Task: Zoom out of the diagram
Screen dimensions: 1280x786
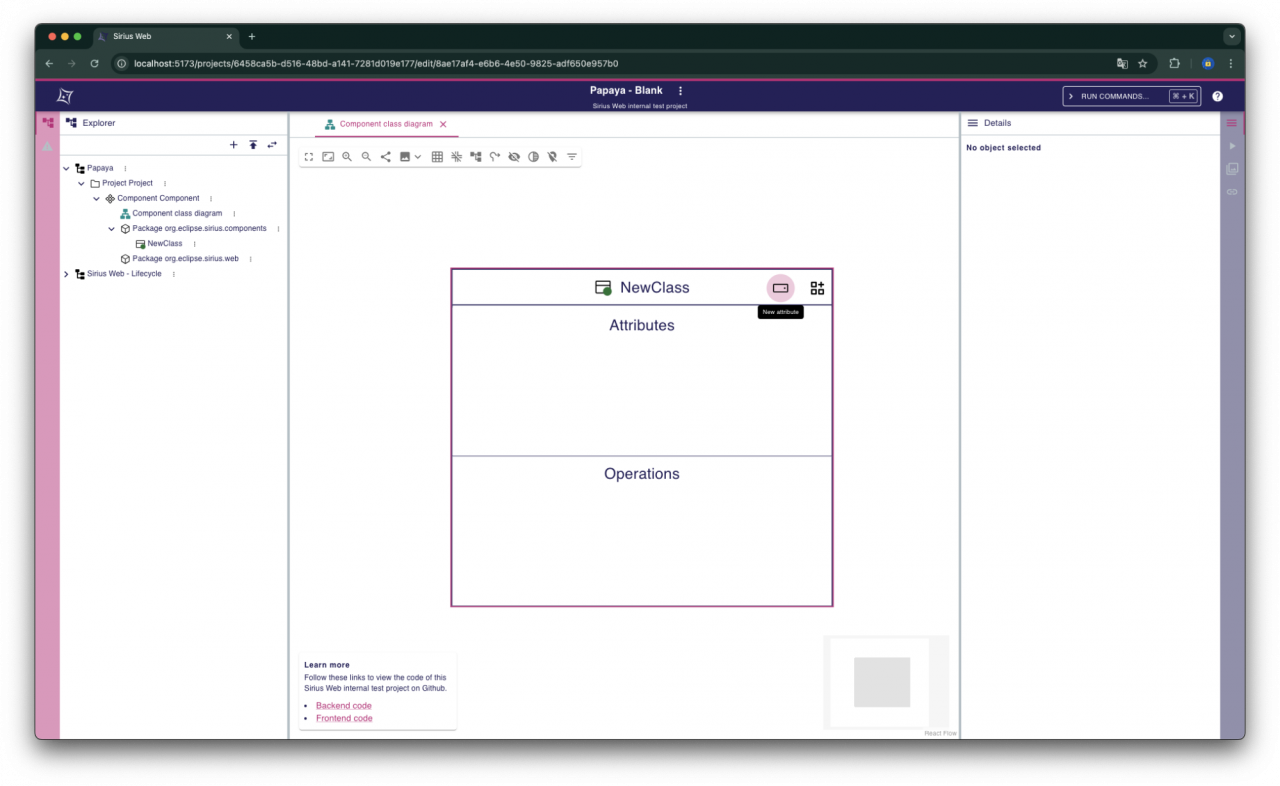Action: pos(366,157)
